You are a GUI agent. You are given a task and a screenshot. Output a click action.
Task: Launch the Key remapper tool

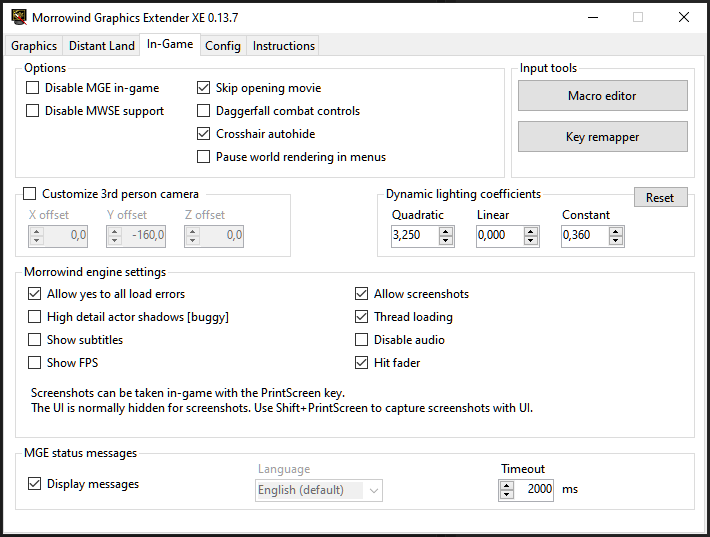pyautogui.click(x=602, y=137)
